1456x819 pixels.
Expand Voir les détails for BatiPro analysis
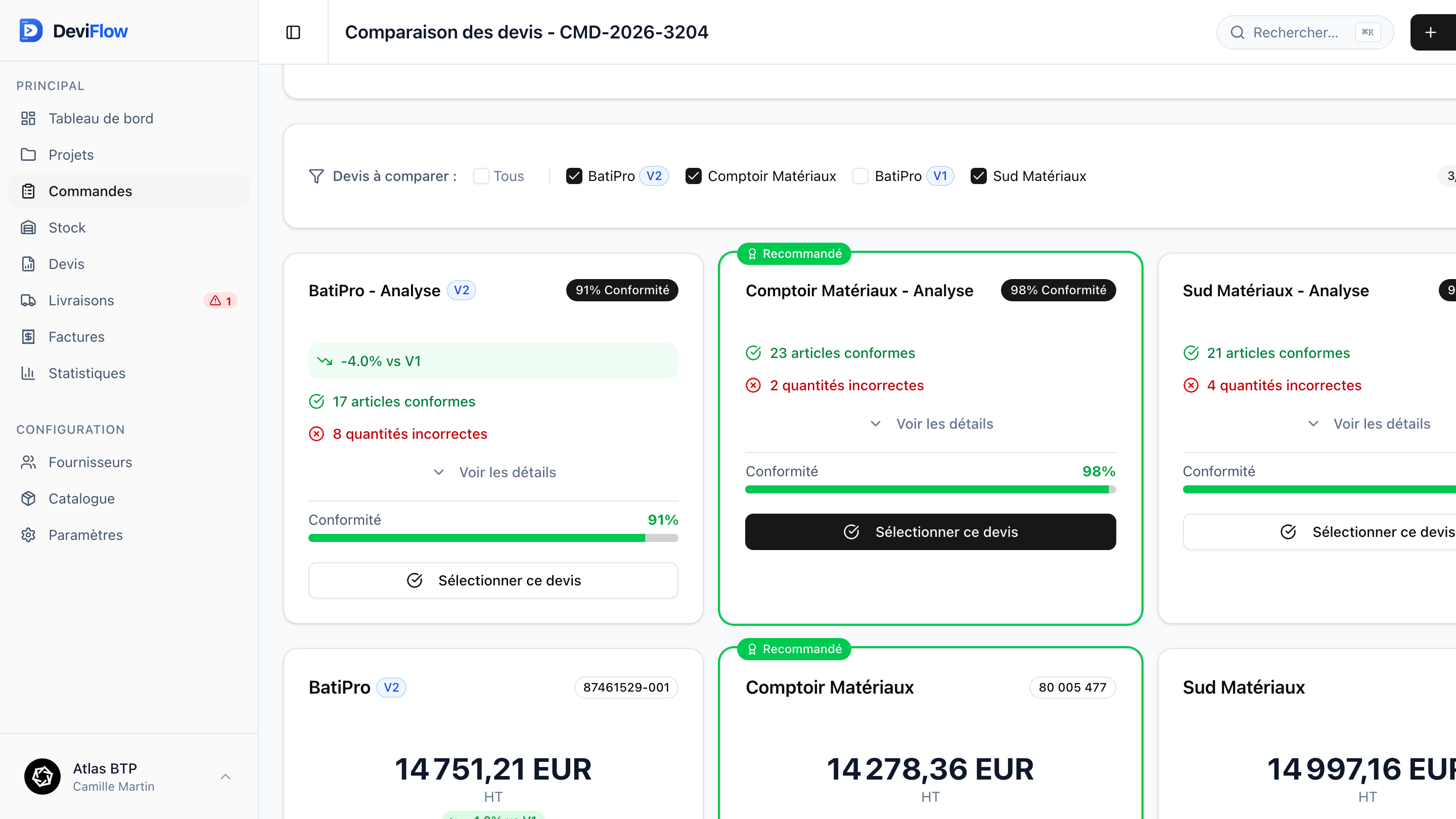click(x=493, y=472)
